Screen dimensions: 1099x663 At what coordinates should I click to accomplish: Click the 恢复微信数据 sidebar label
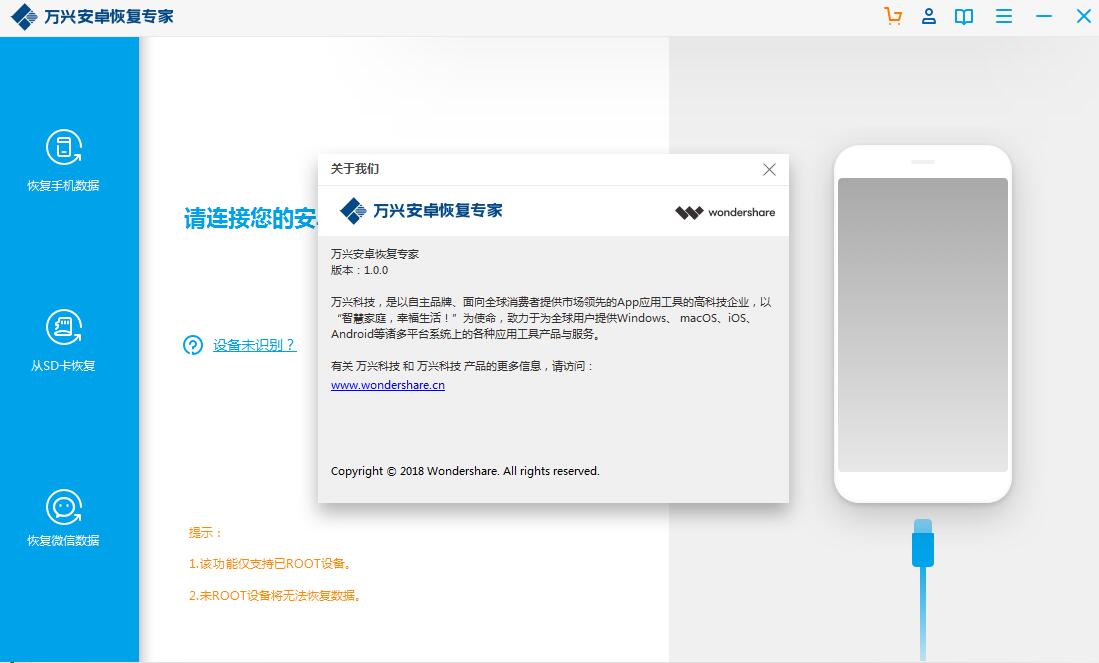pos(63,540)
